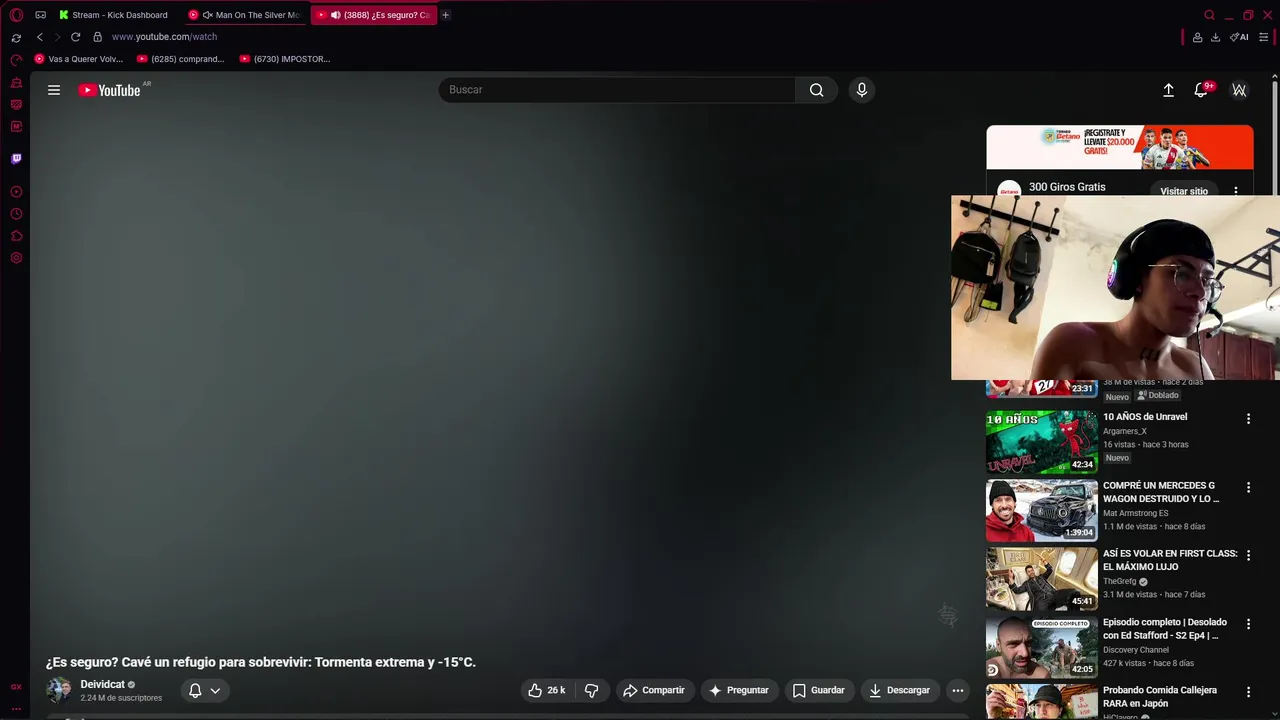This screenshot has height=720, width=1280.
Task: Open options menu for 10 AÑOS de Unravel
Action: (x=1248, y=419)
